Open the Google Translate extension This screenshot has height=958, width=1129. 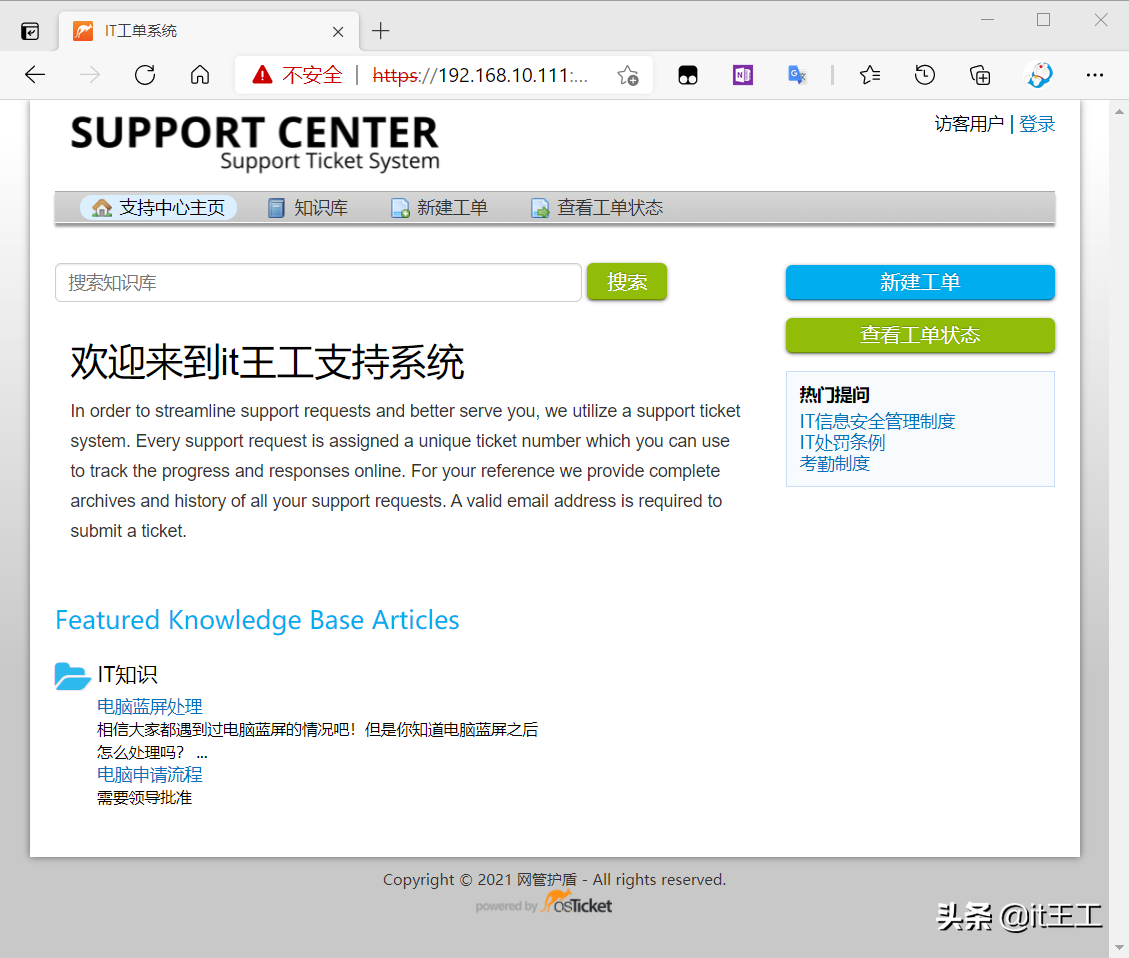point(797,75)
